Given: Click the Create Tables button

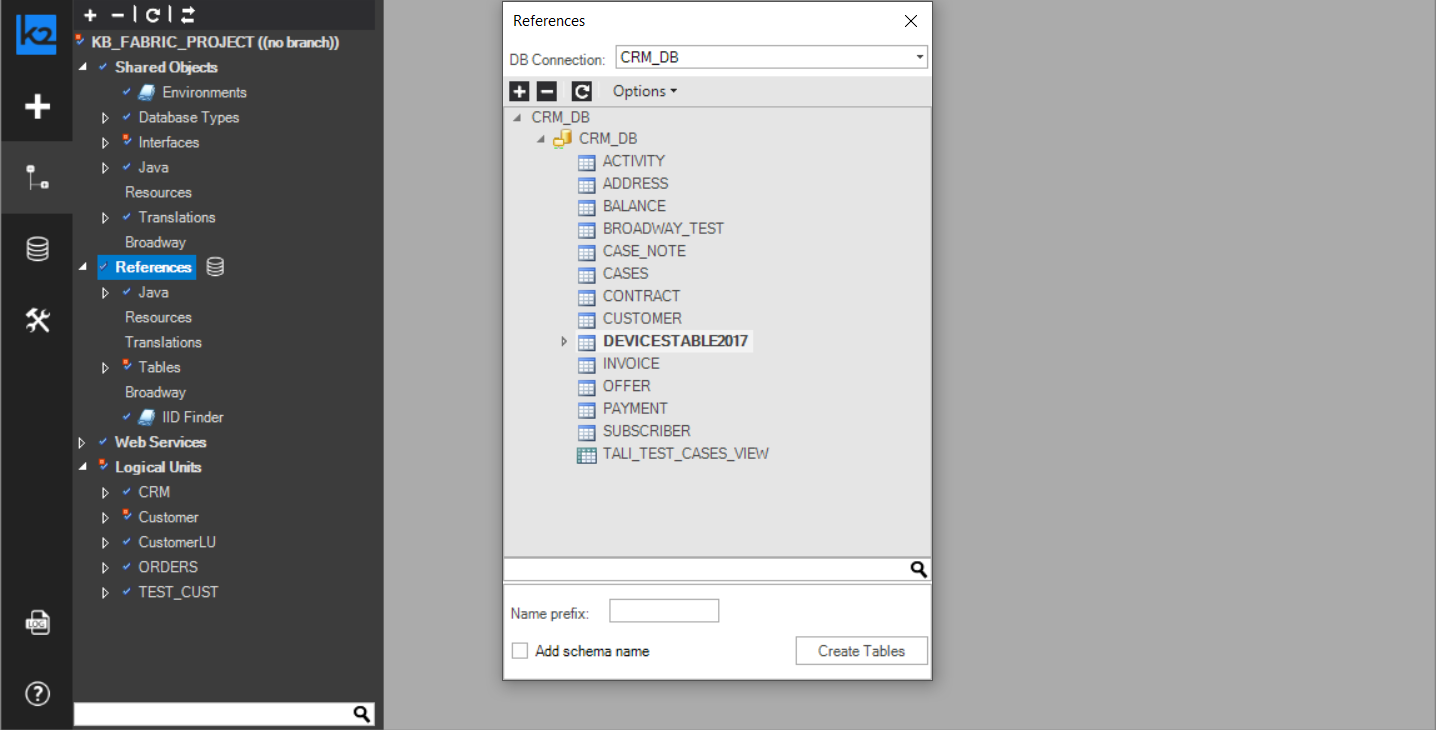Looking at the screenshot, I should (x=861, y=651).
